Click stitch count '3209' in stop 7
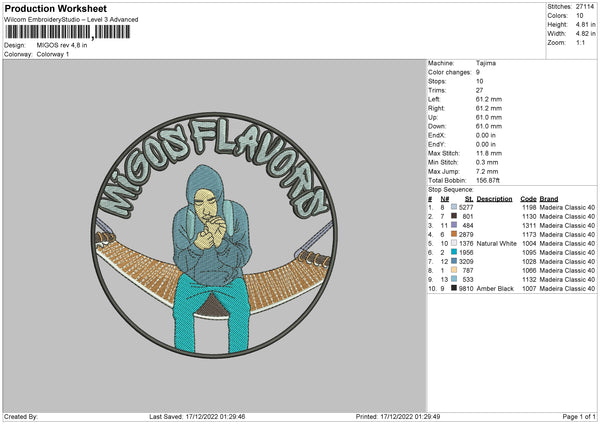The width and height of the screenshot is (600, 424). [x=466, y=261]
